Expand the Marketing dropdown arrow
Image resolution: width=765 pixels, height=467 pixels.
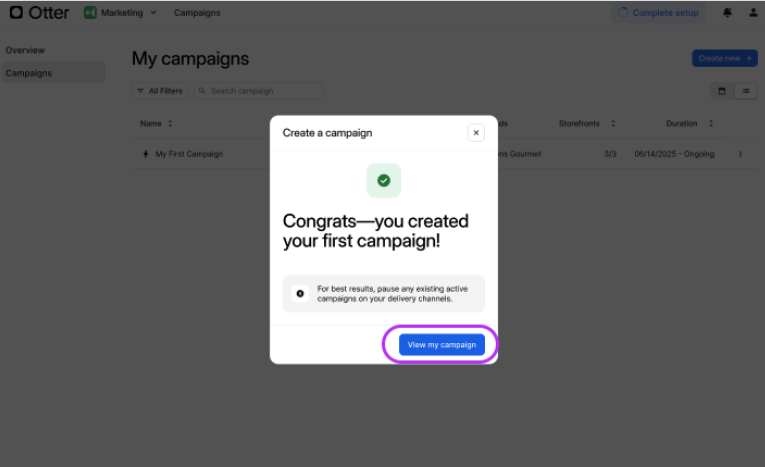(153, 13)
